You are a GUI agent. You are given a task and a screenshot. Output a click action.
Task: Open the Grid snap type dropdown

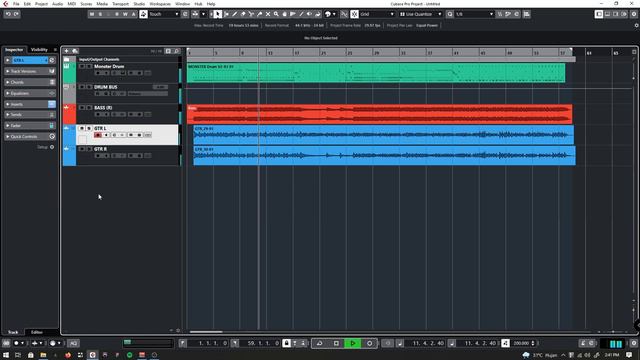(378, 14)
